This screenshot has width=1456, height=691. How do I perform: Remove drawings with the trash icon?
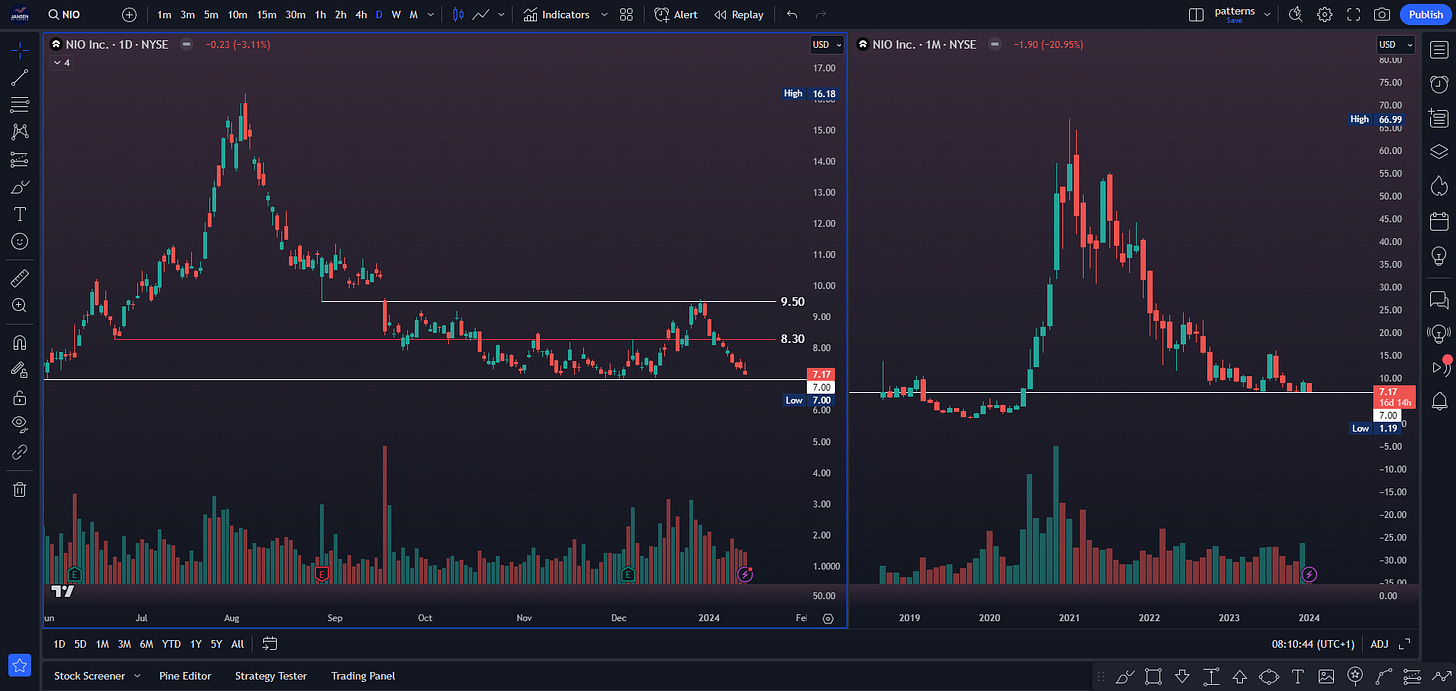(20, 489)
